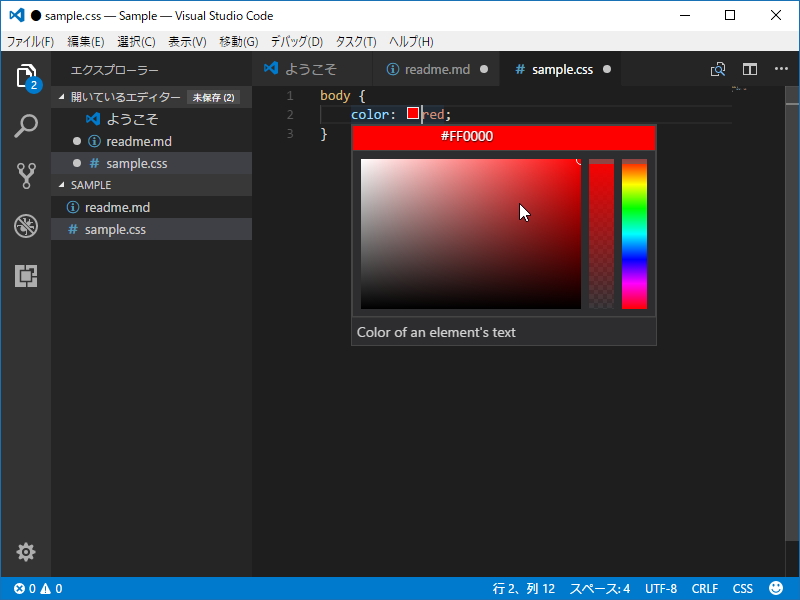The width and height of the screenshot is (800, 600).
Task: Click unsaved dot on readme.md tab
Action: 484,69
